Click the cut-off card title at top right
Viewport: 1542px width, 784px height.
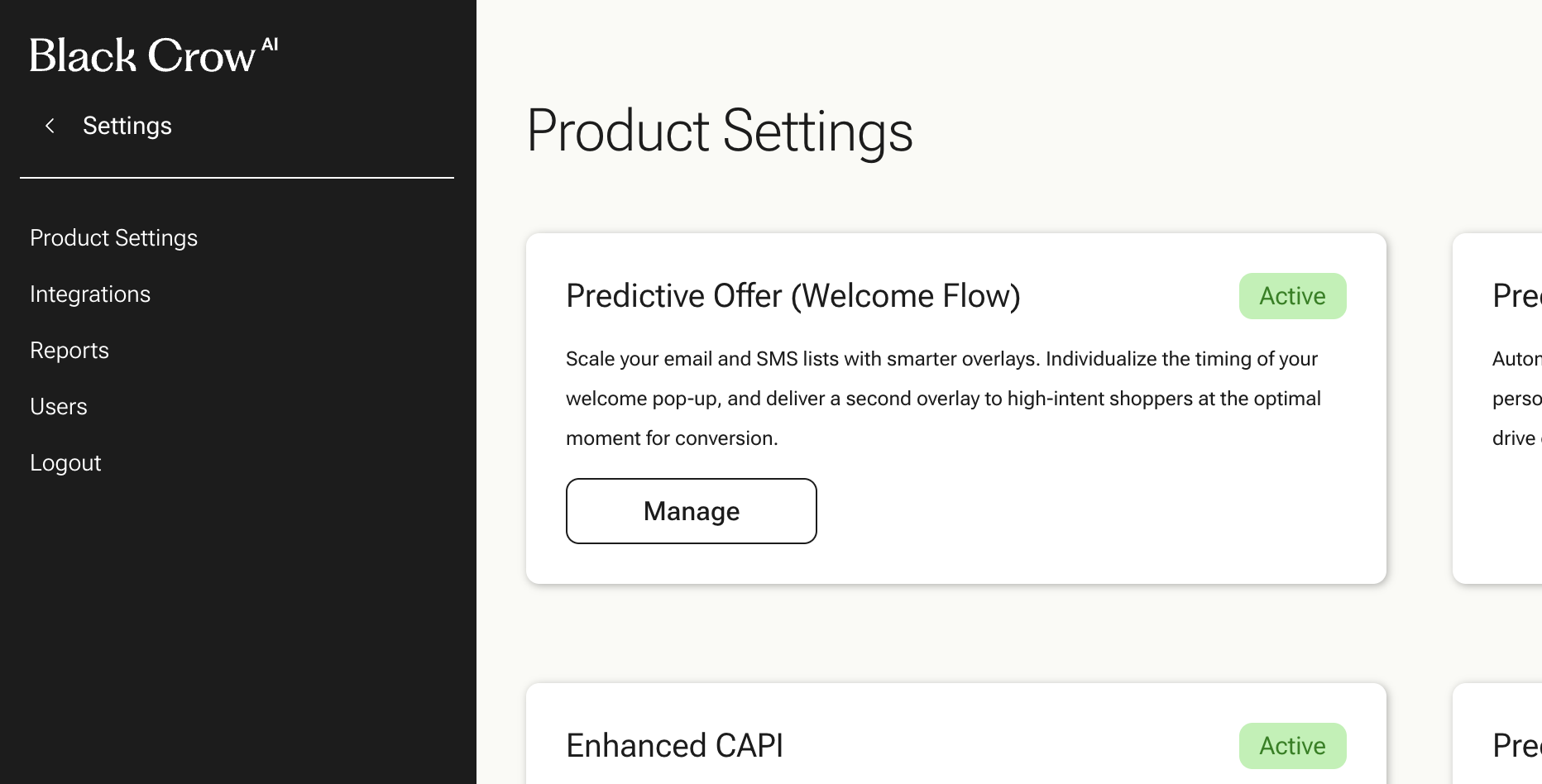click(x=1516, y=296)
